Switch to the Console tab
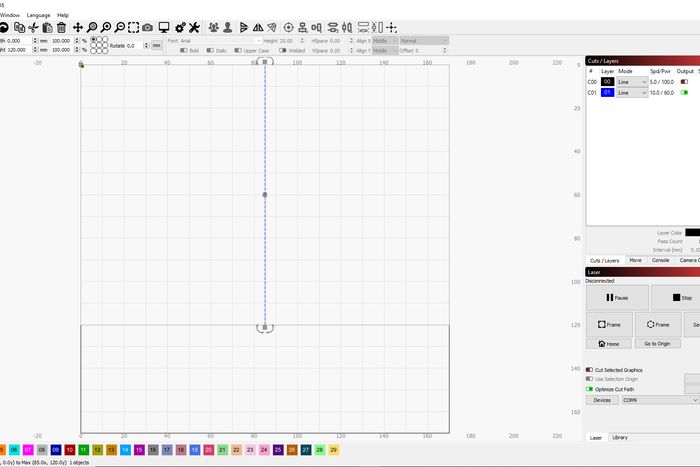Image resolution: width=700 pixels, height=467 pixels. point(662,260)
